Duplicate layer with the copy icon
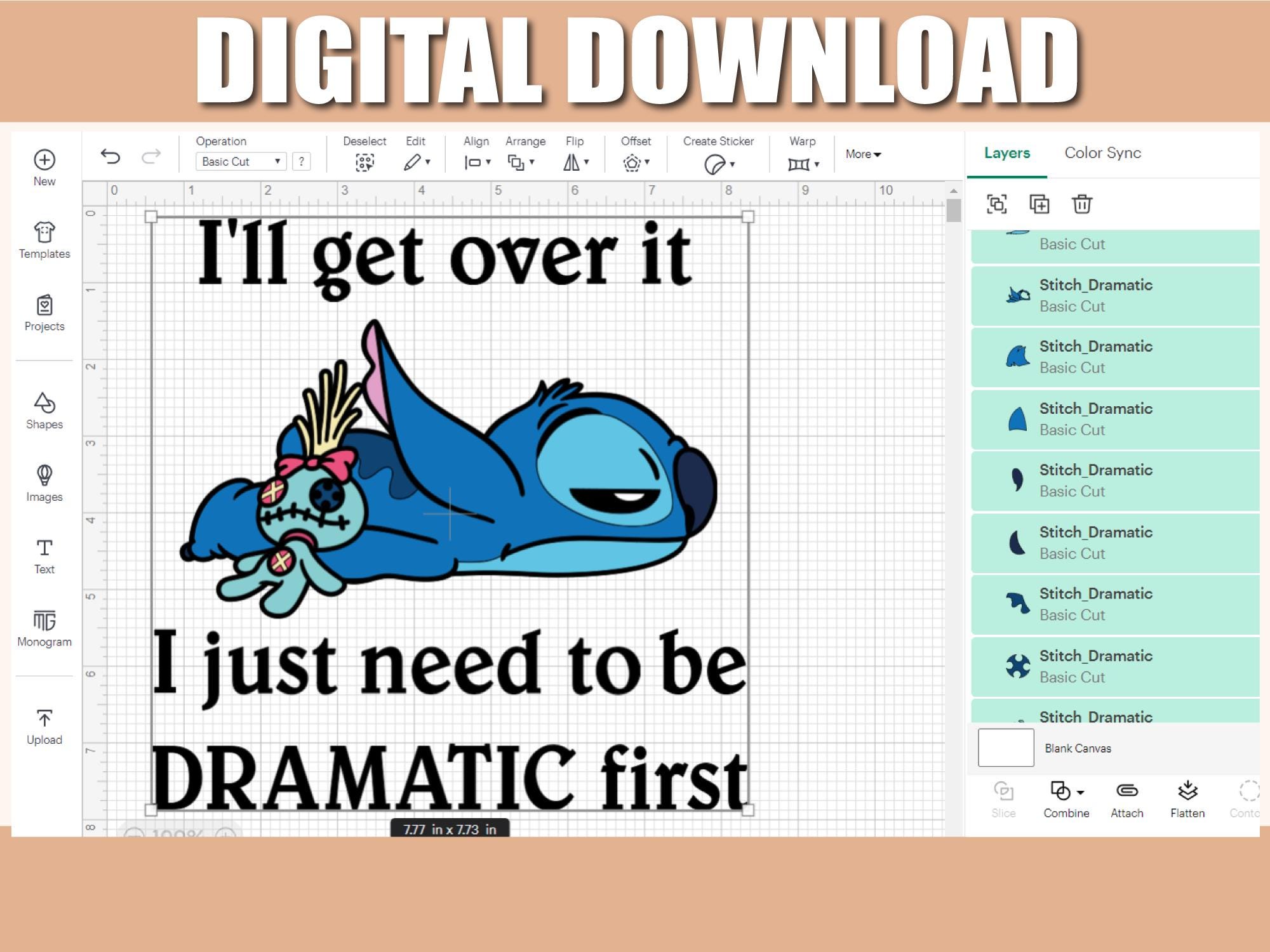Image resolution: width=1270 pixels, height=952 pixels. (1039, 204)
